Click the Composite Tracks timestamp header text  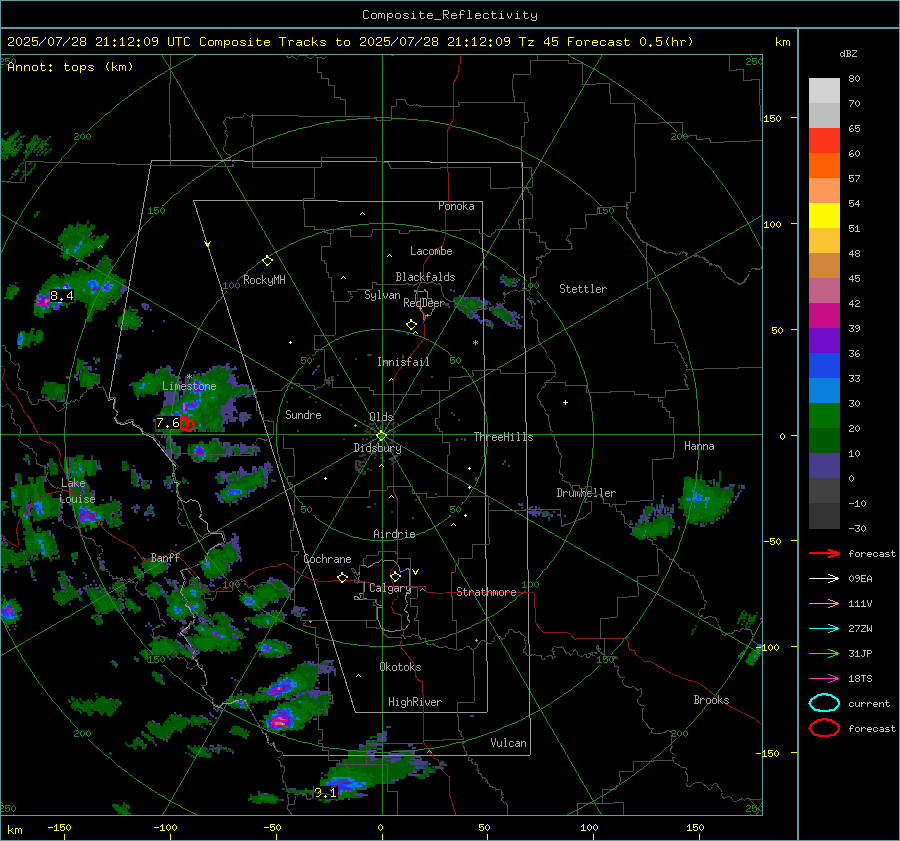[350, 42]
